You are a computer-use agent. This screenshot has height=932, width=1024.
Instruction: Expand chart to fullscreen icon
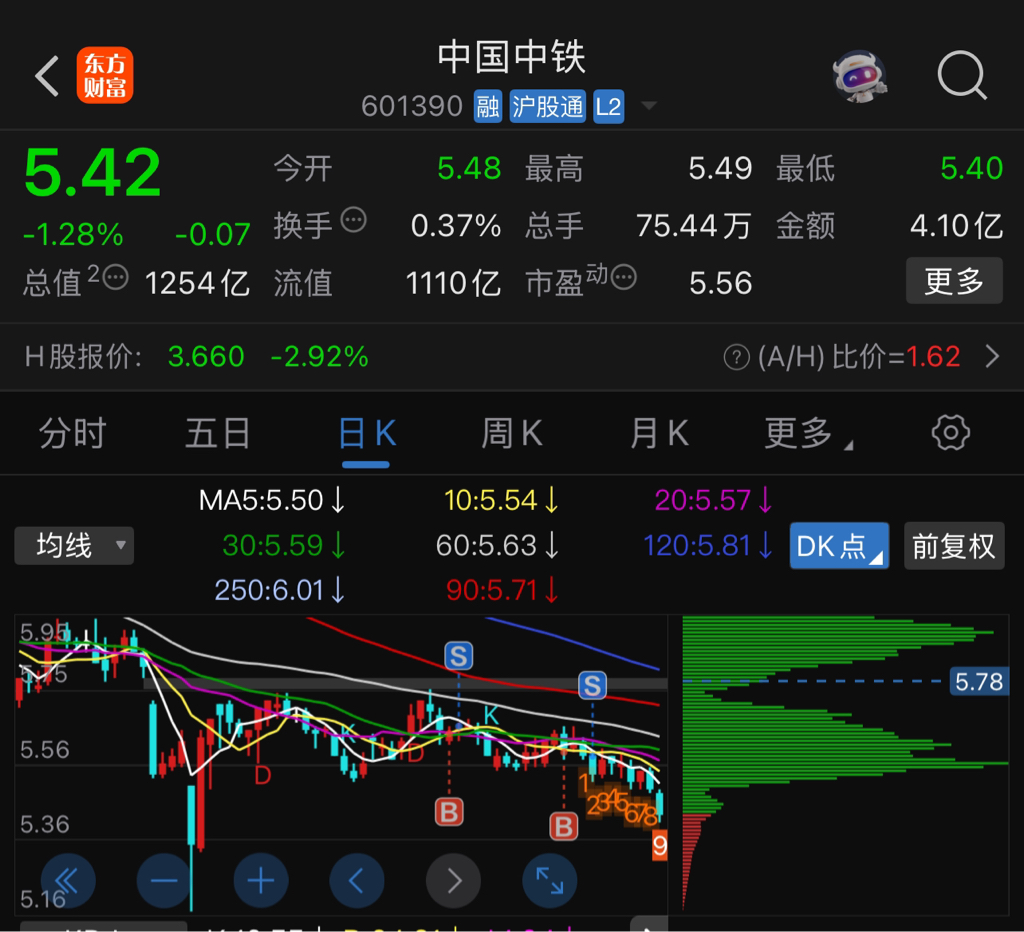(x=550, y=881)
